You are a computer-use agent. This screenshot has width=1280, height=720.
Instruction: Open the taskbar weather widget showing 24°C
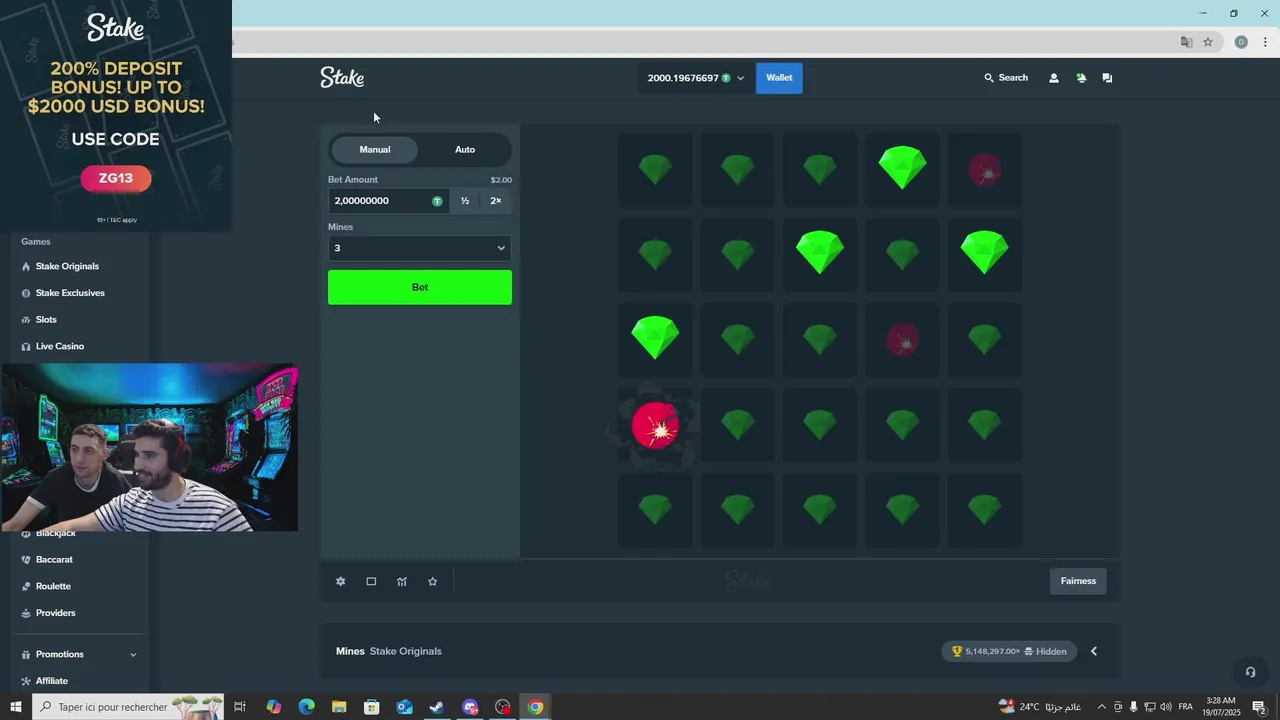click(x=1039, y=707)
